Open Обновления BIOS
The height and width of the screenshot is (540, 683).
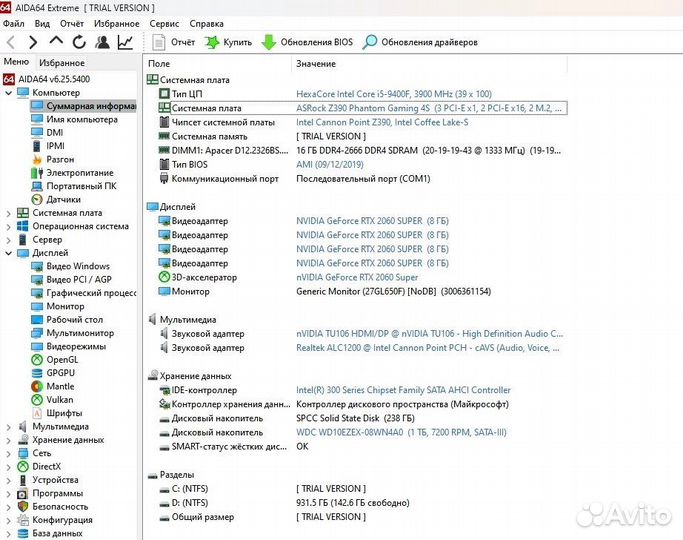[307, 42]
